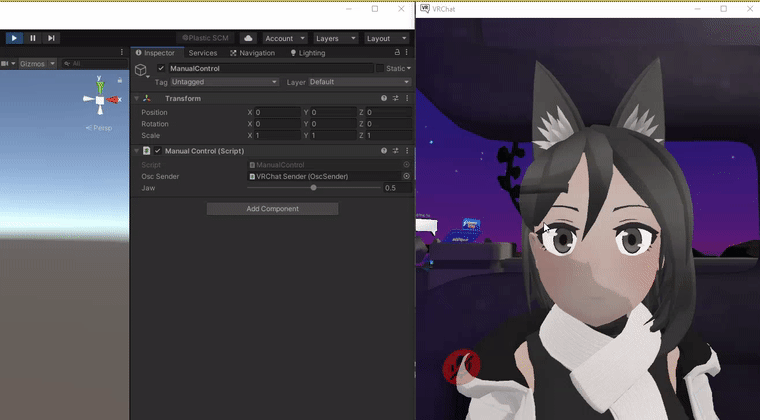Image resolution: width=760 pixels, height=420 pixels.
Task: Toggle the Gizmos button
Action: pyautogui.click(x=32, y=63)
